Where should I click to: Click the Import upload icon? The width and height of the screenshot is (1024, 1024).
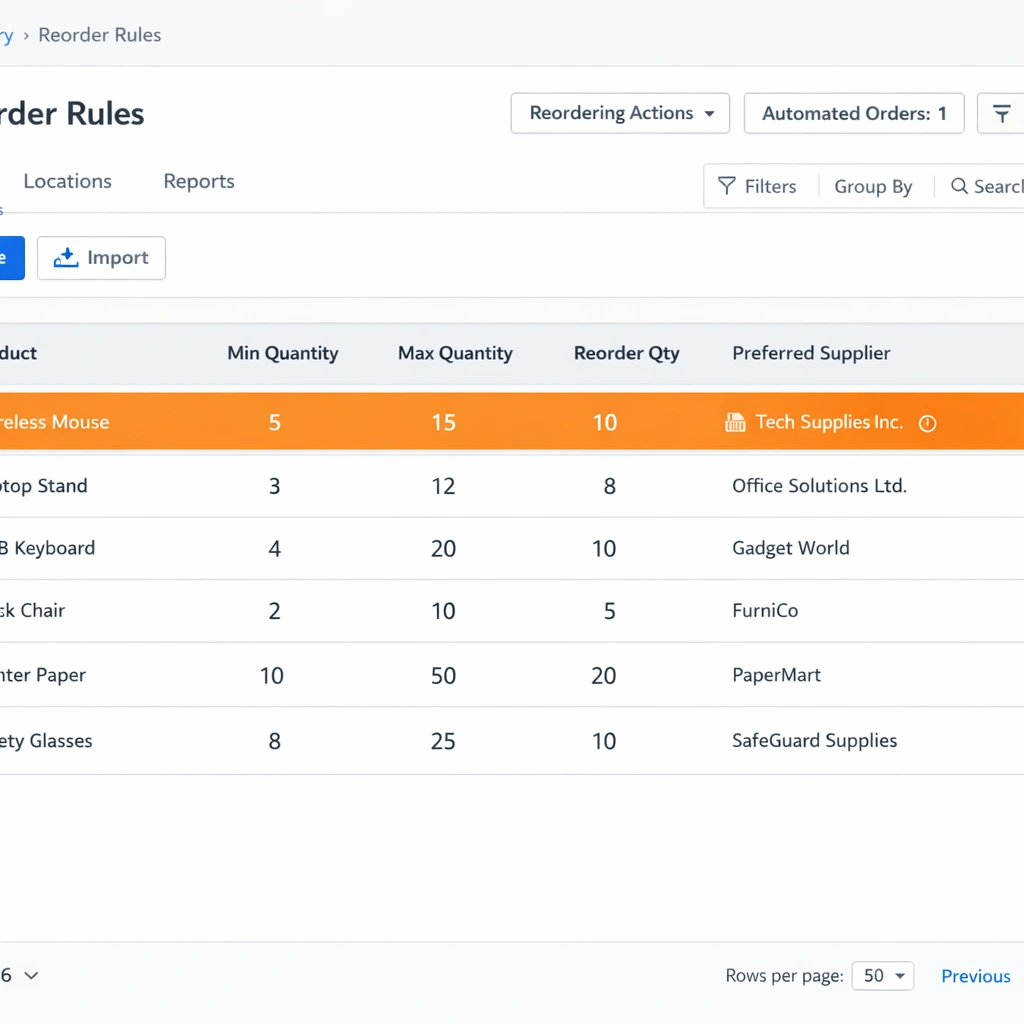(x=66, y=258)
